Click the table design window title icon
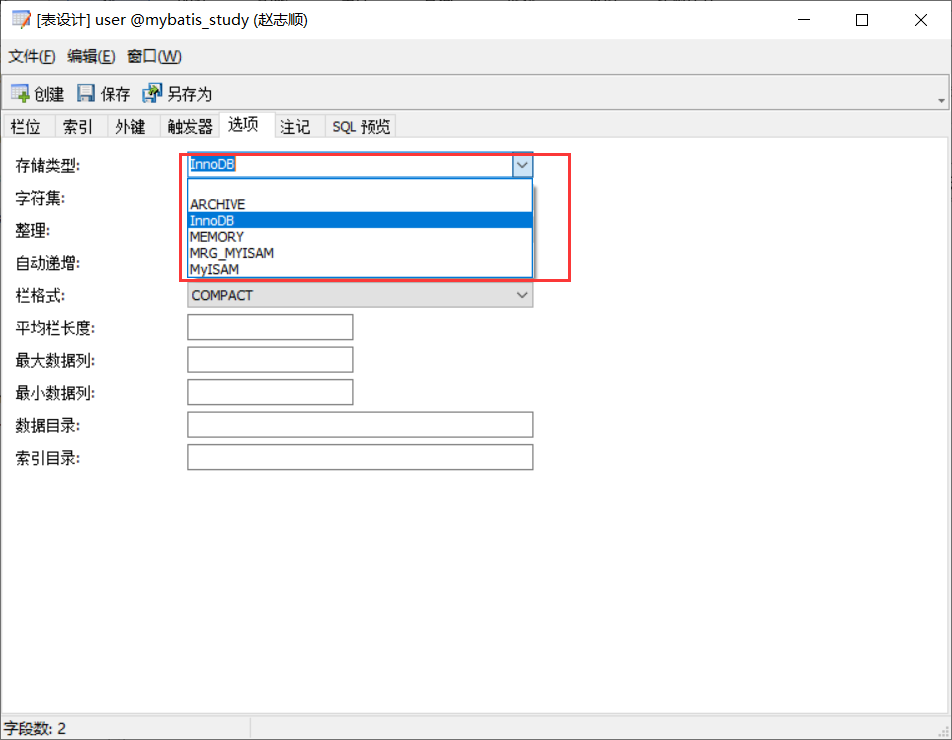This screenshot has width=952, height=740. (x=21, y=19)
